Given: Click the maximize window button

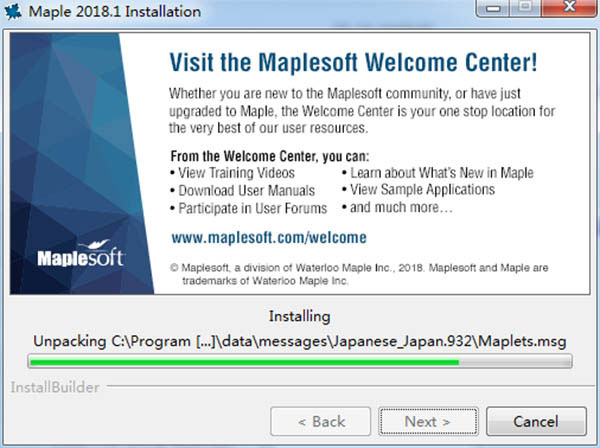Looking at the screenshot, I should pos(525,8).
